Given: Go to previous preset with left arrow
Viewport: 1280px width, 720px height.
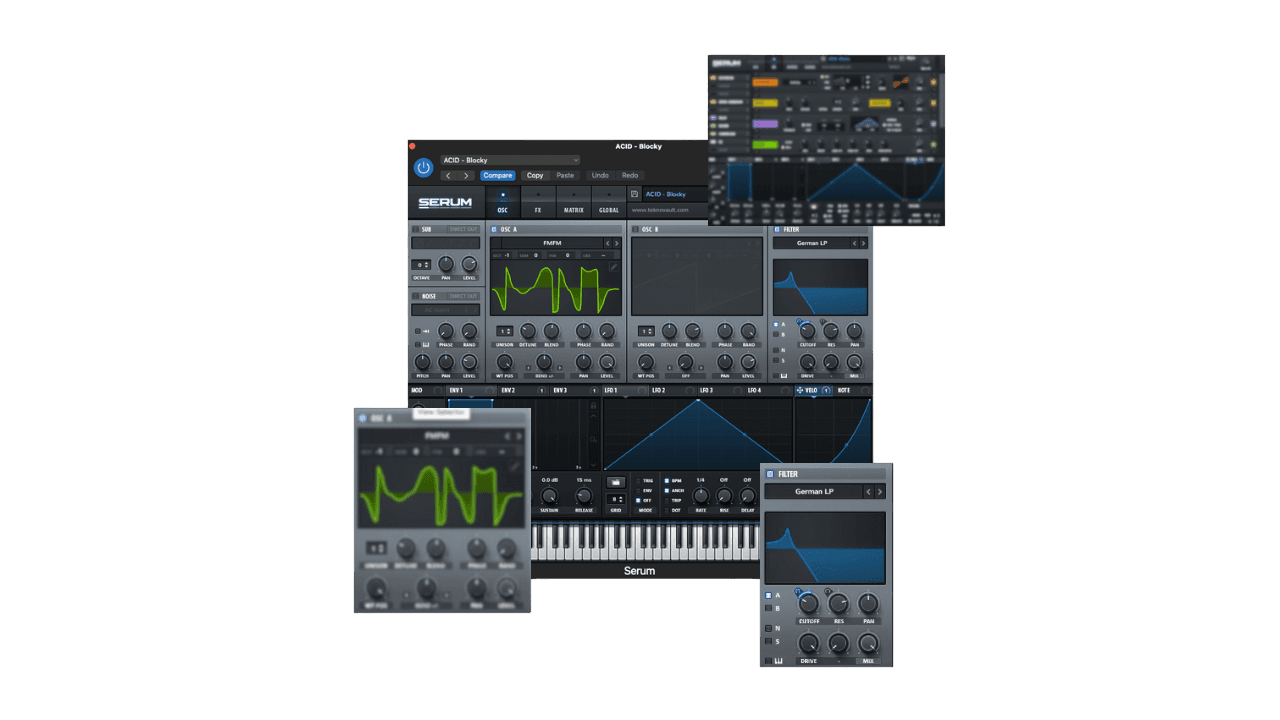Looking at the screenshot, I should [448, 176].
